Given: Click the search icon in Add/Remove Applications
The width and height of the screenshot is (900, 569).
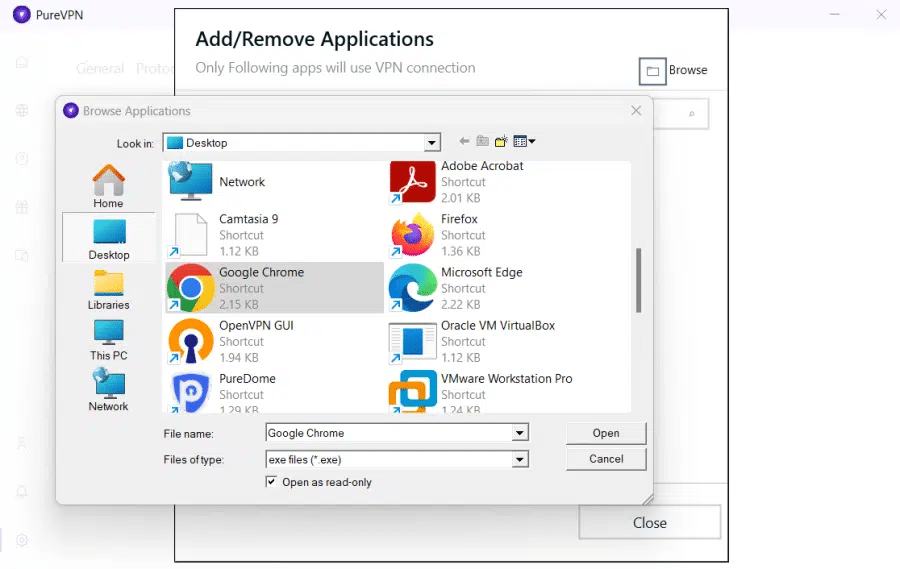Looking at the screenshot, I should click(692, 114).
